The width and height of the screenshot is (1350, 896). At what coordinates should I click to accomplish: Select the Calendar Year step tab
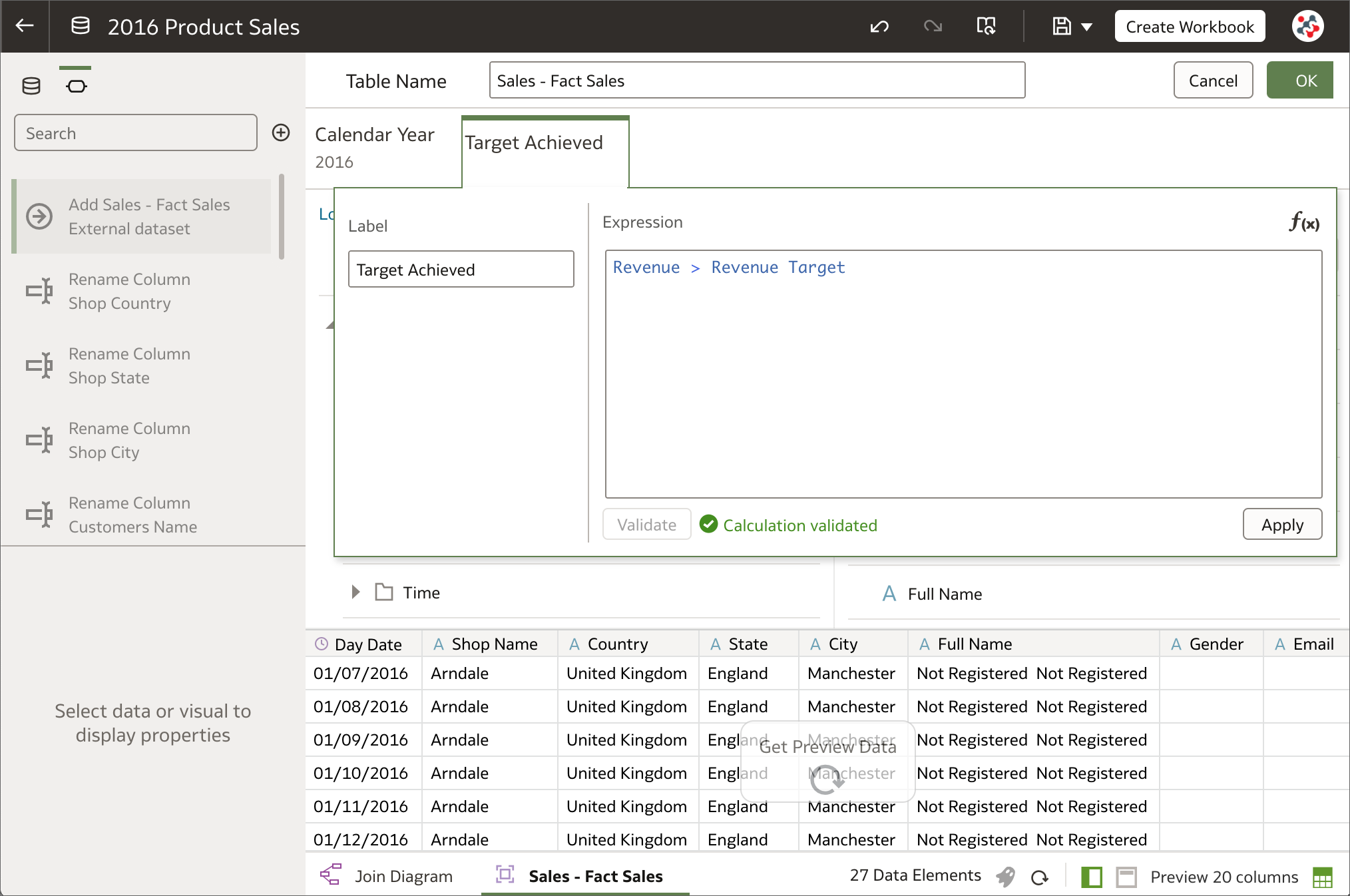pyautogui.click(x=375, y=146)
